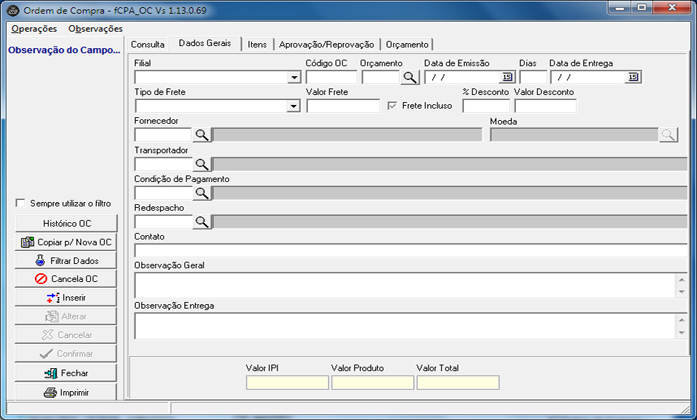Image resolution: width=697 pixels, height=420 pixels.
Task: Switch to the Itens tab
Action: 257,44
